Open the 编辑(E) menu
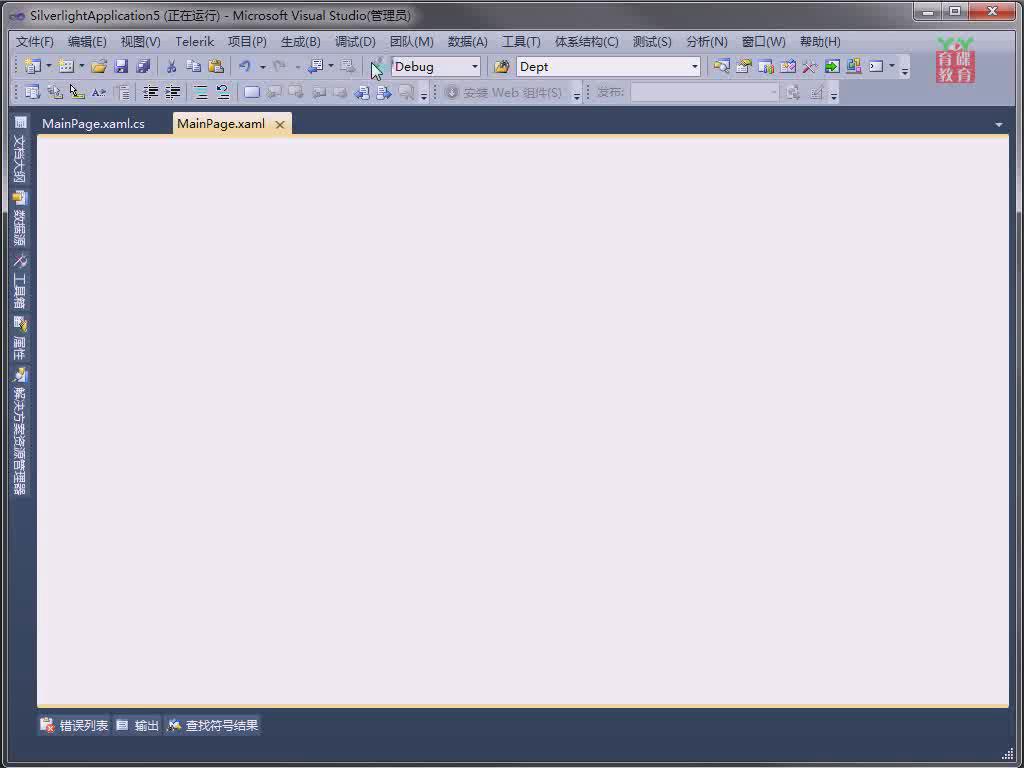 87,42
